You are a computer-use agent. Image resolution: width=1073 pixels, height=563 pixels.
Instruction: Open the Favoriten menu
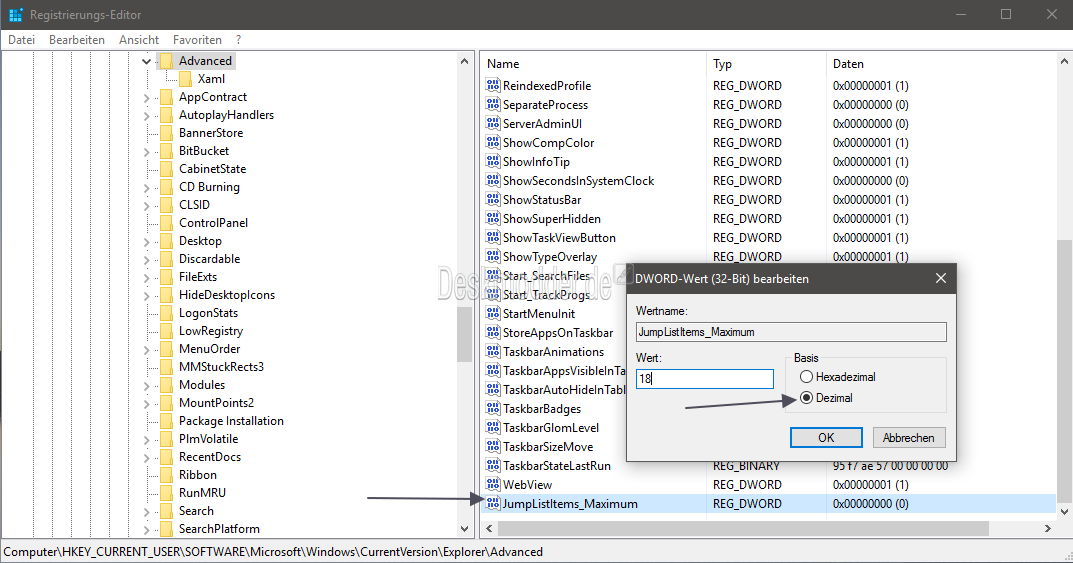(197, 40)
